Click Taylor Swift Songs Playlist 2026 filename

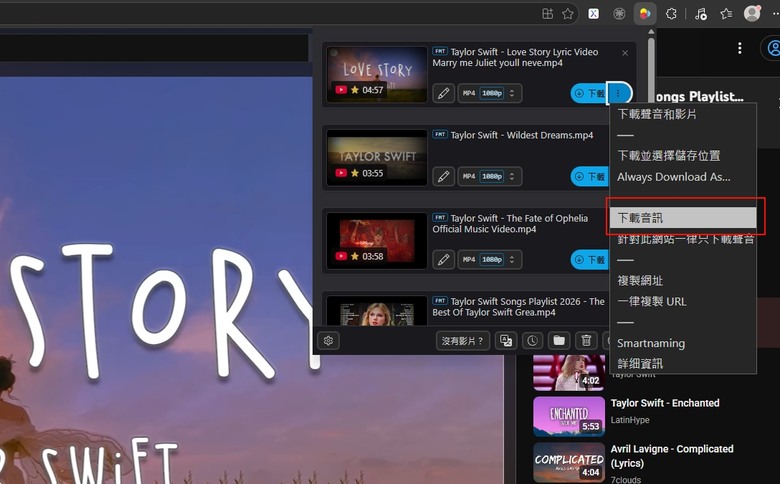[x=518, y=306]
